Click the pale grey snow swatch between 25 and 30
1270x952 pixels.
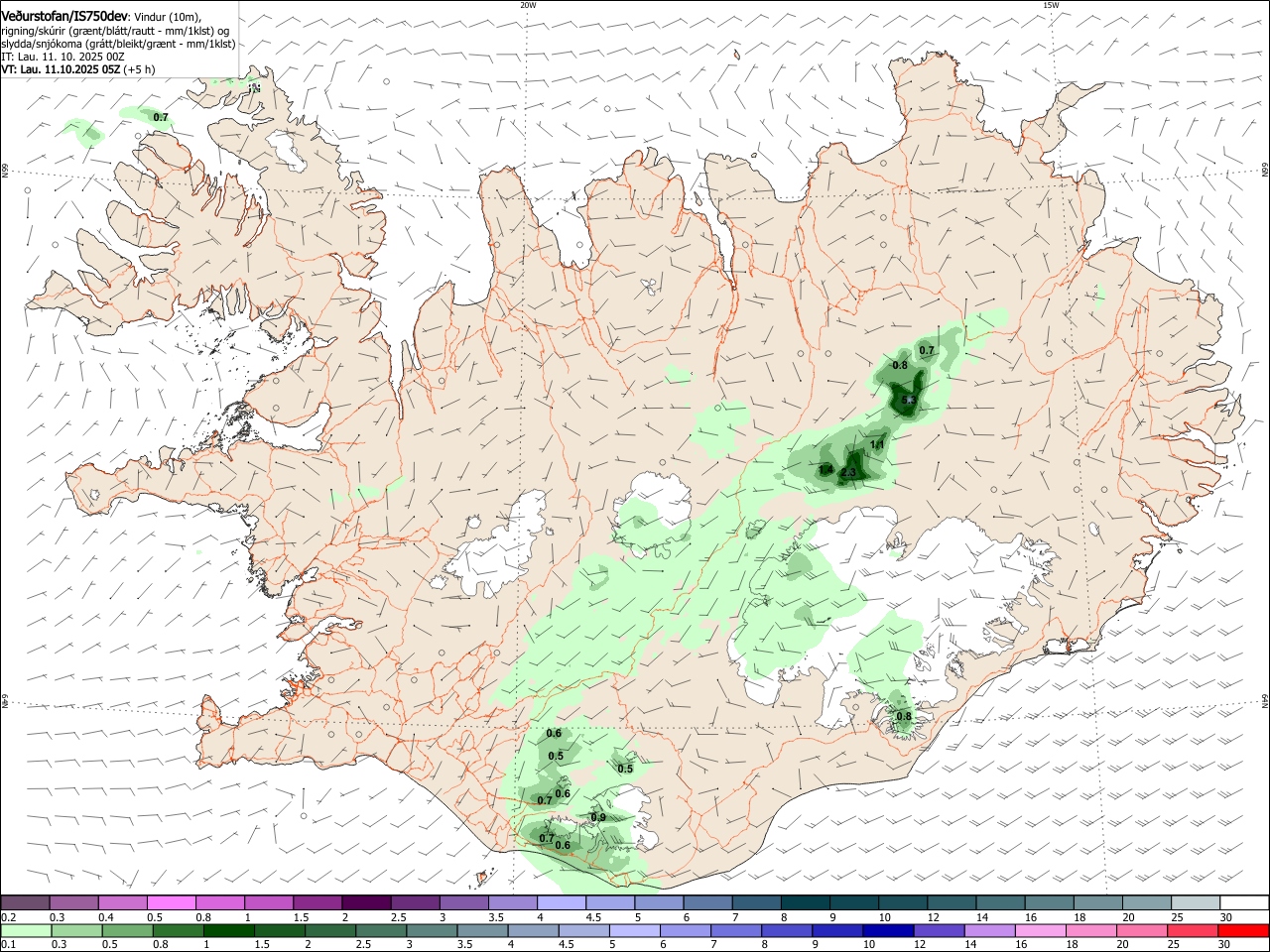pyautogui.click(x=1194, y=902)
